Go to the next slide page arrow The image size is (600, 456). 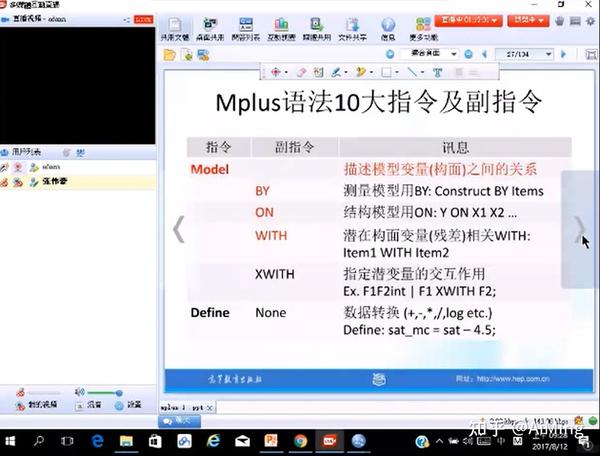563,54
